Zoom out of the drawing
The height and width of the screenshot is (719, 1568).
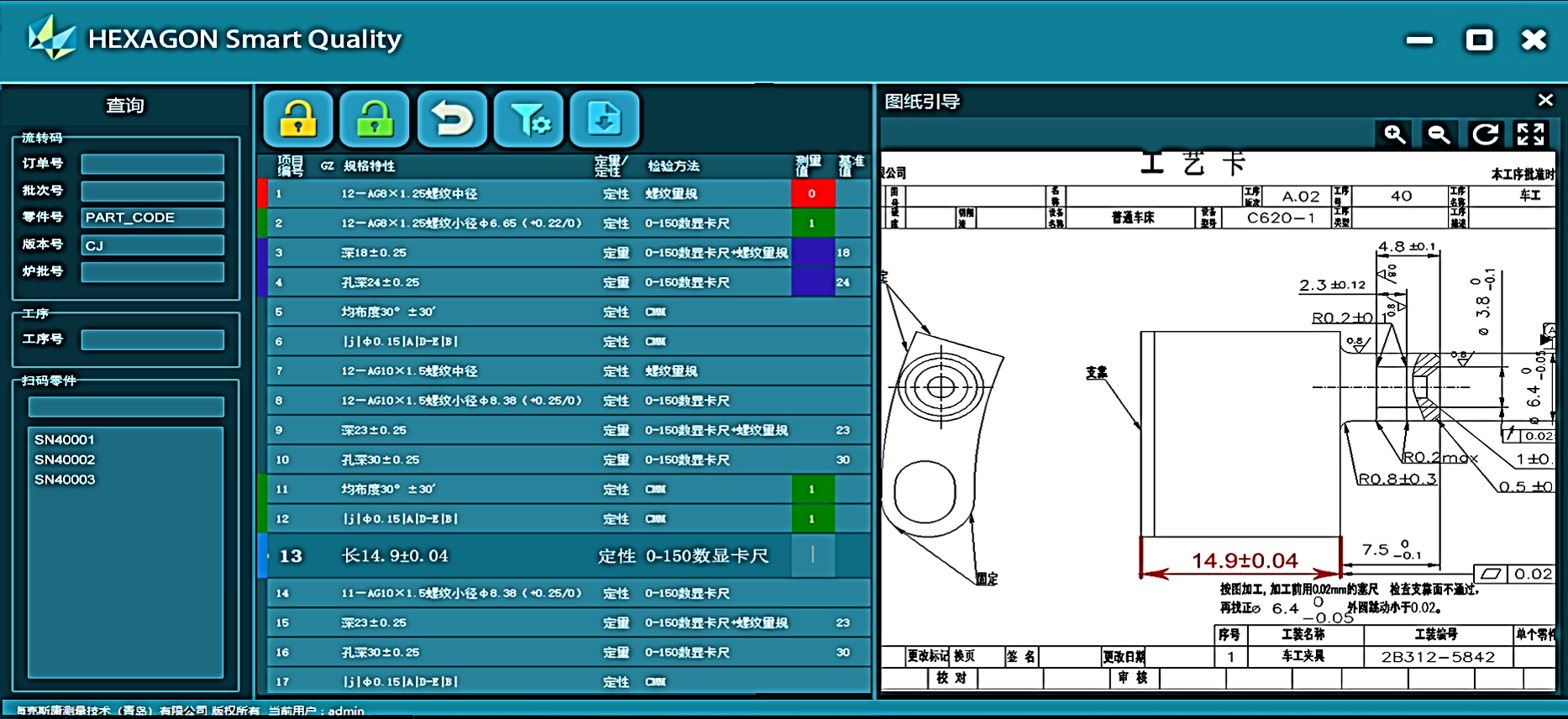[1439, 134]
